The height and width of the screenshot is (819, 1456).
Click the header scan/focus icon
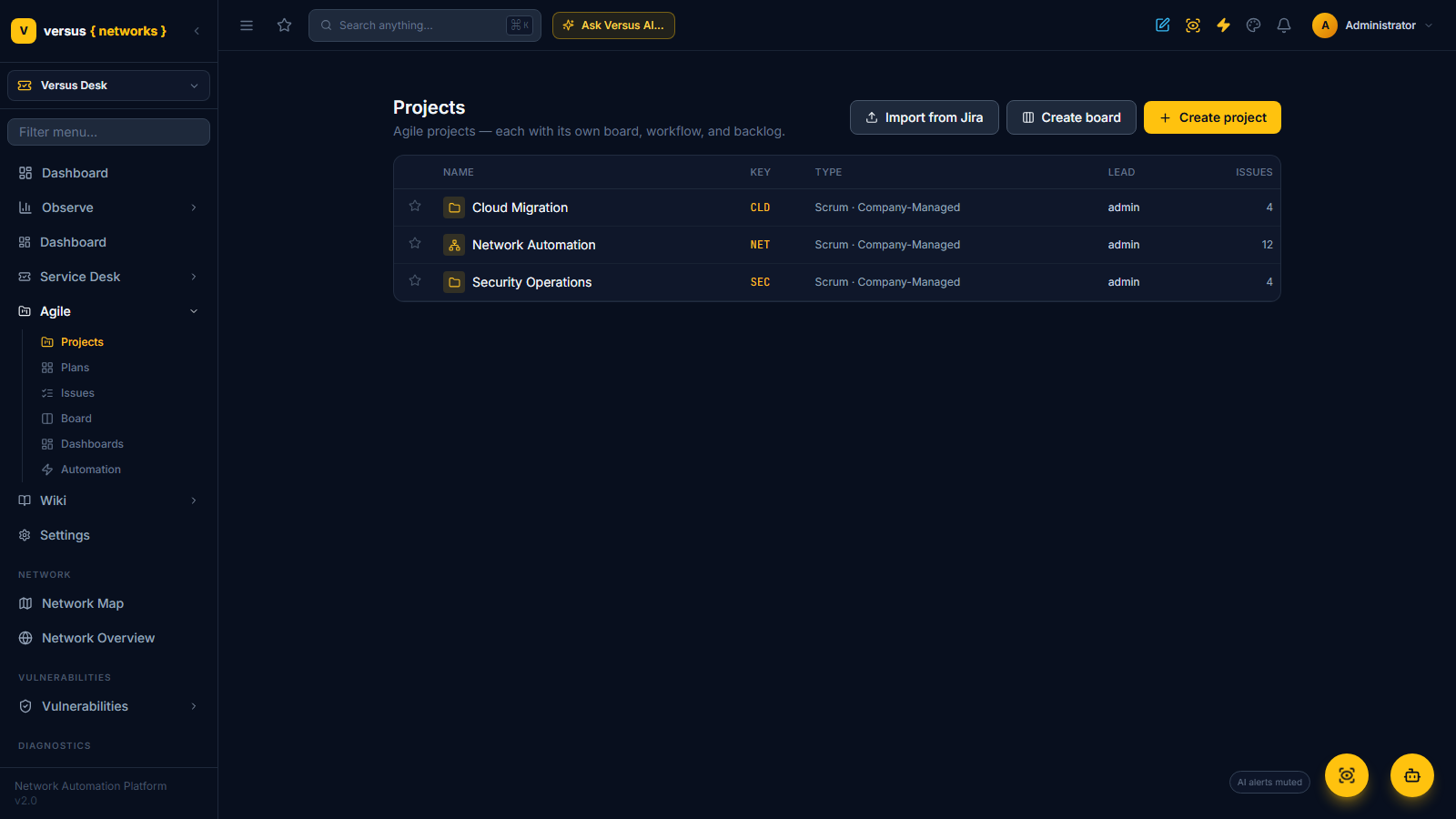point(1193,25)
